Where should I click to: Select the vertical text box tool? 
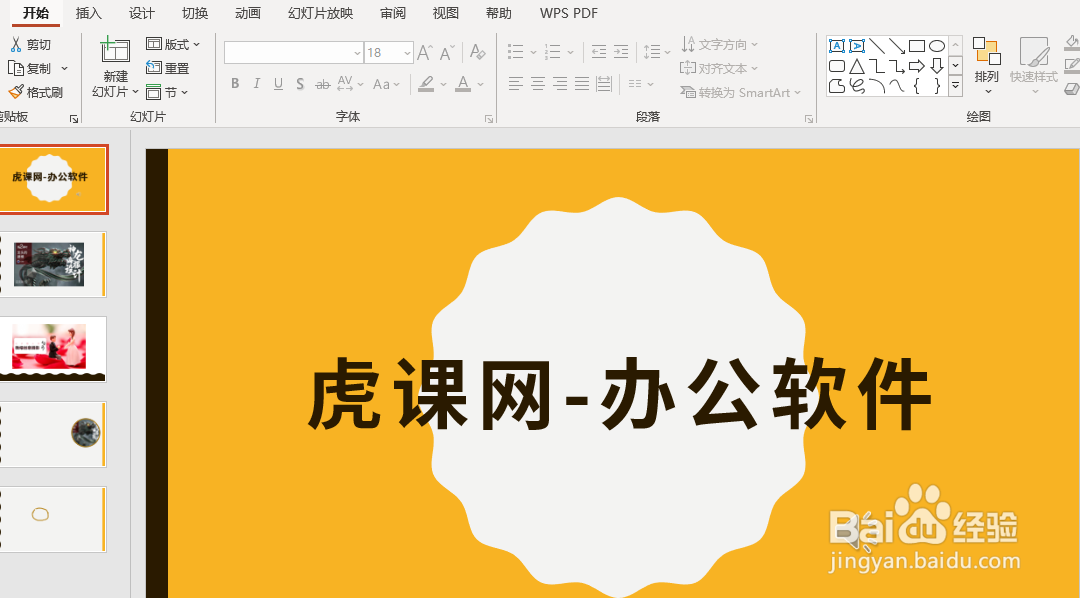pos(857,46)
